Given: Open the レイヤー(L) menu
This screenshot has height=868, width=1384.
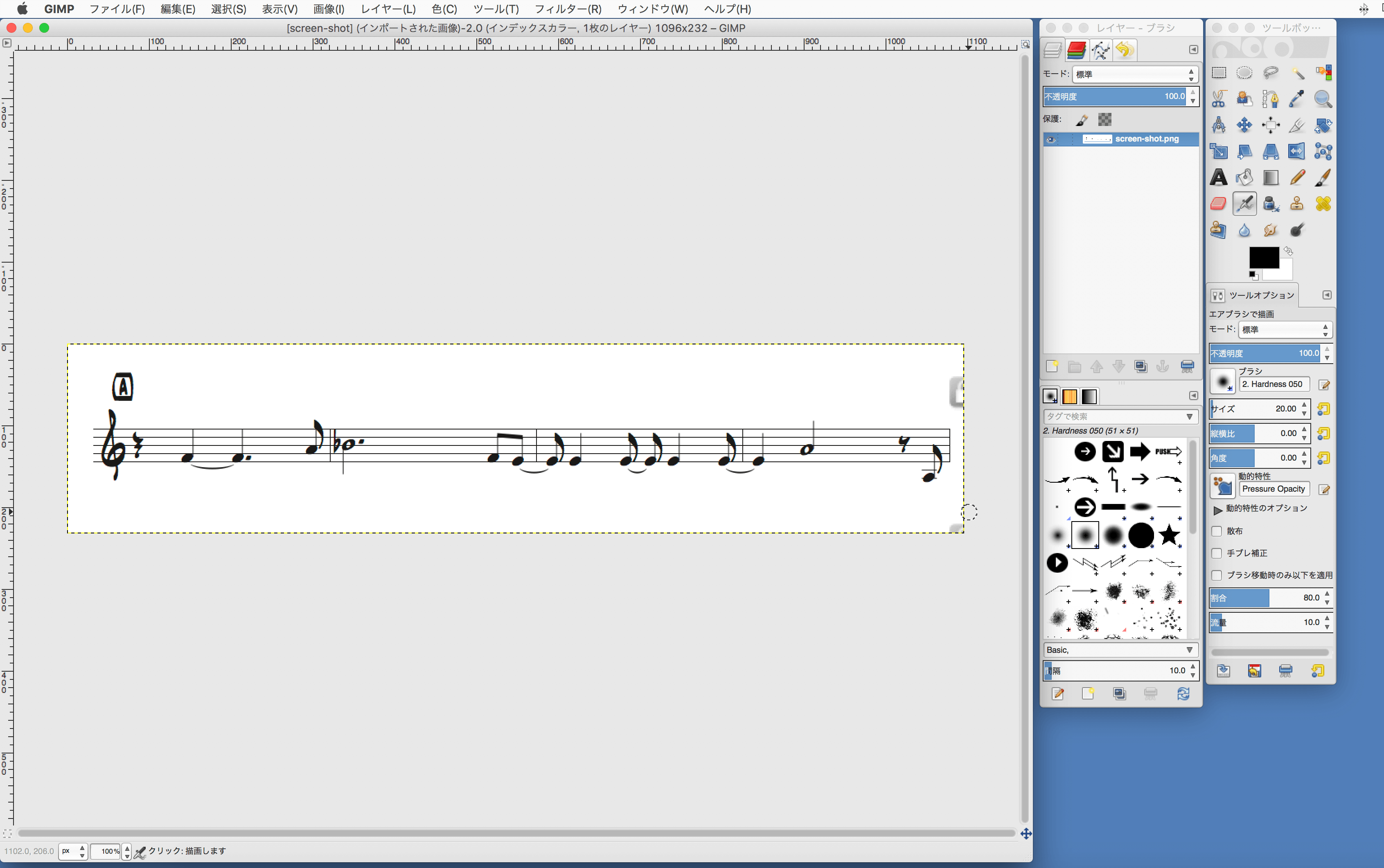Looking at the screenshot, I should point(388,9).
